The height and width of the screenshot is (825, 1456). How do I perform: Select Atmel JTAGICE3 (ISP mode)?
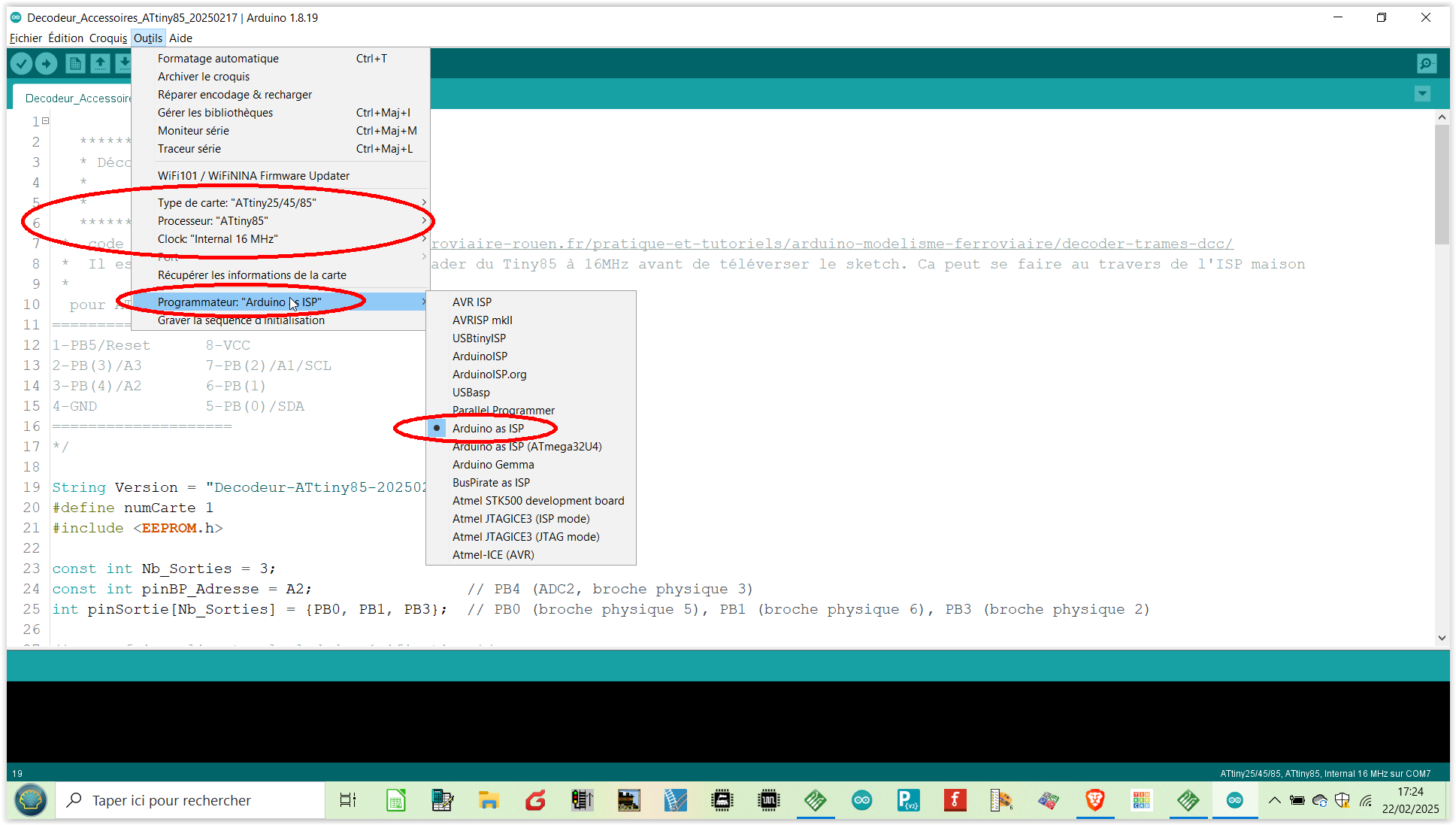tap(531, 519)
